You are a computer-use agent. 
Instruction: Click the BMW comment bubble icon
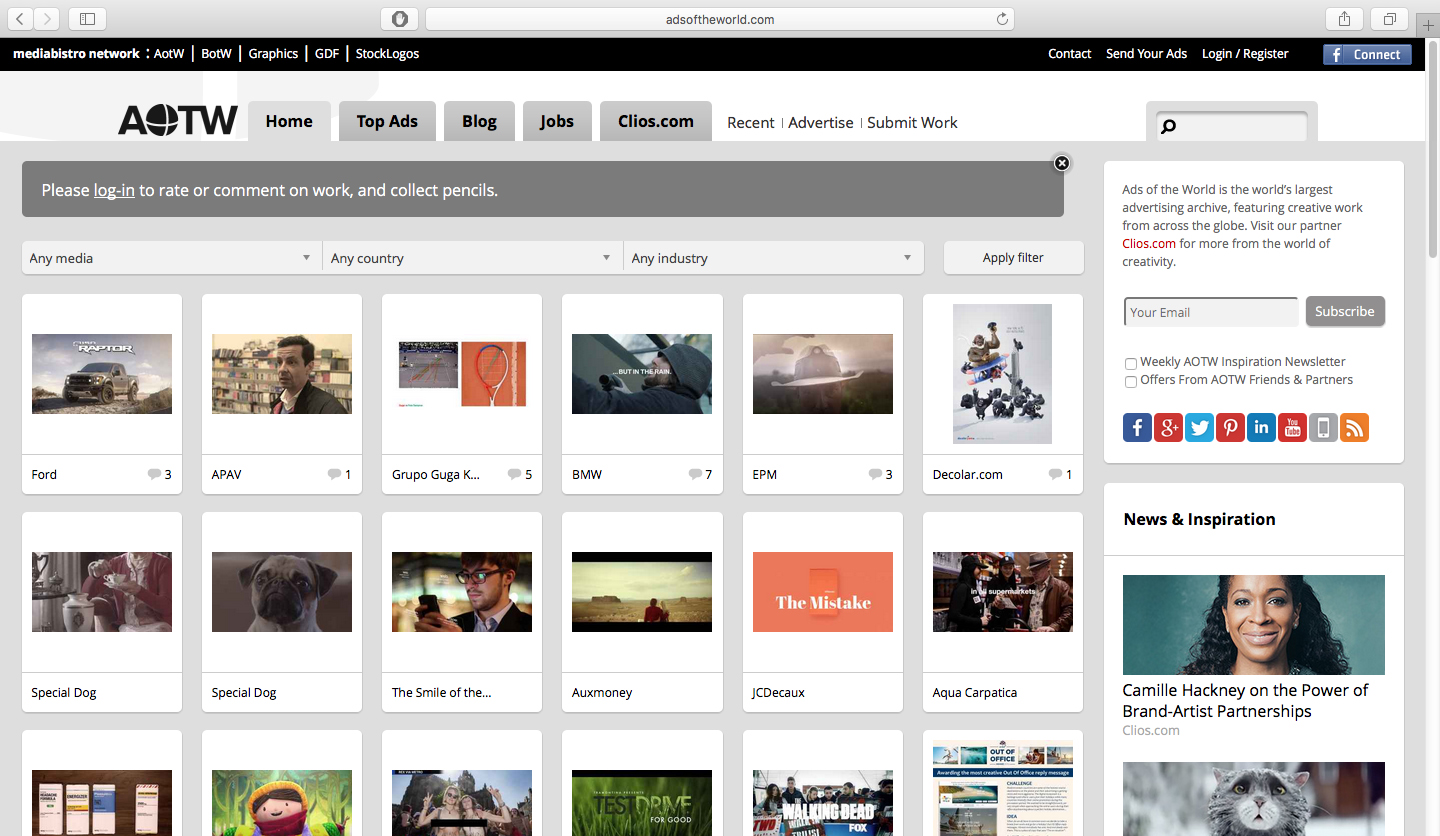tap(695, 474)
